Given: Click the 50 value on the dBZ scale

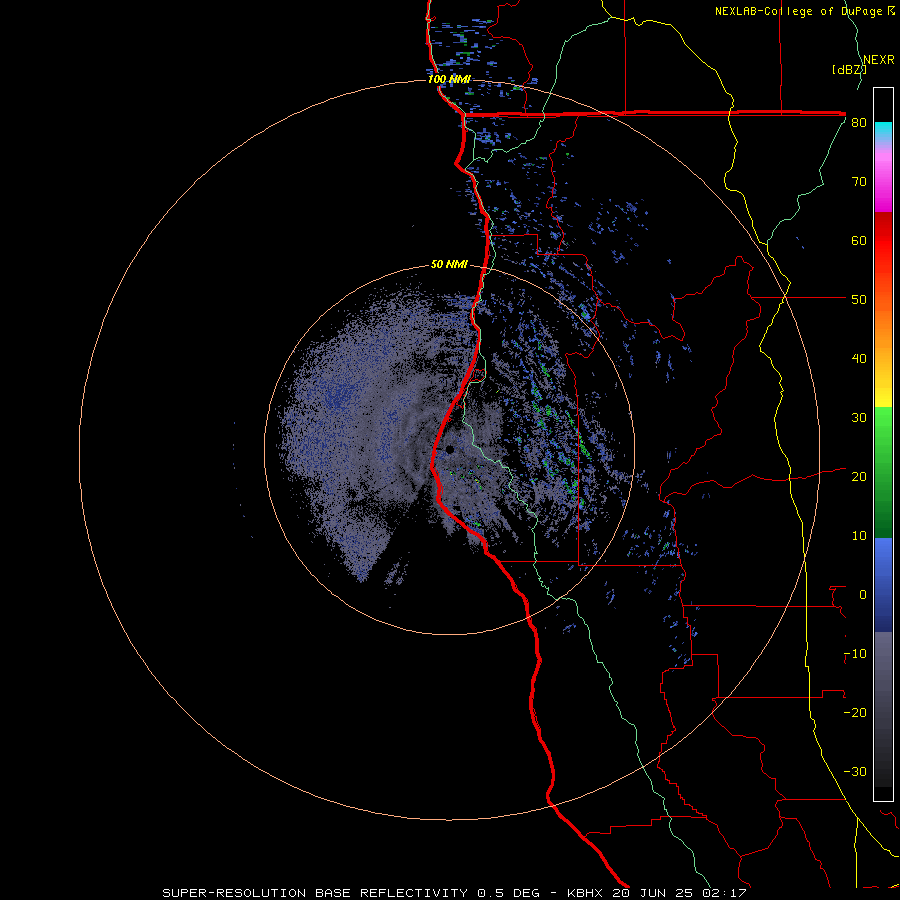Looking at the screenshot, I should [x=859, y=300].
